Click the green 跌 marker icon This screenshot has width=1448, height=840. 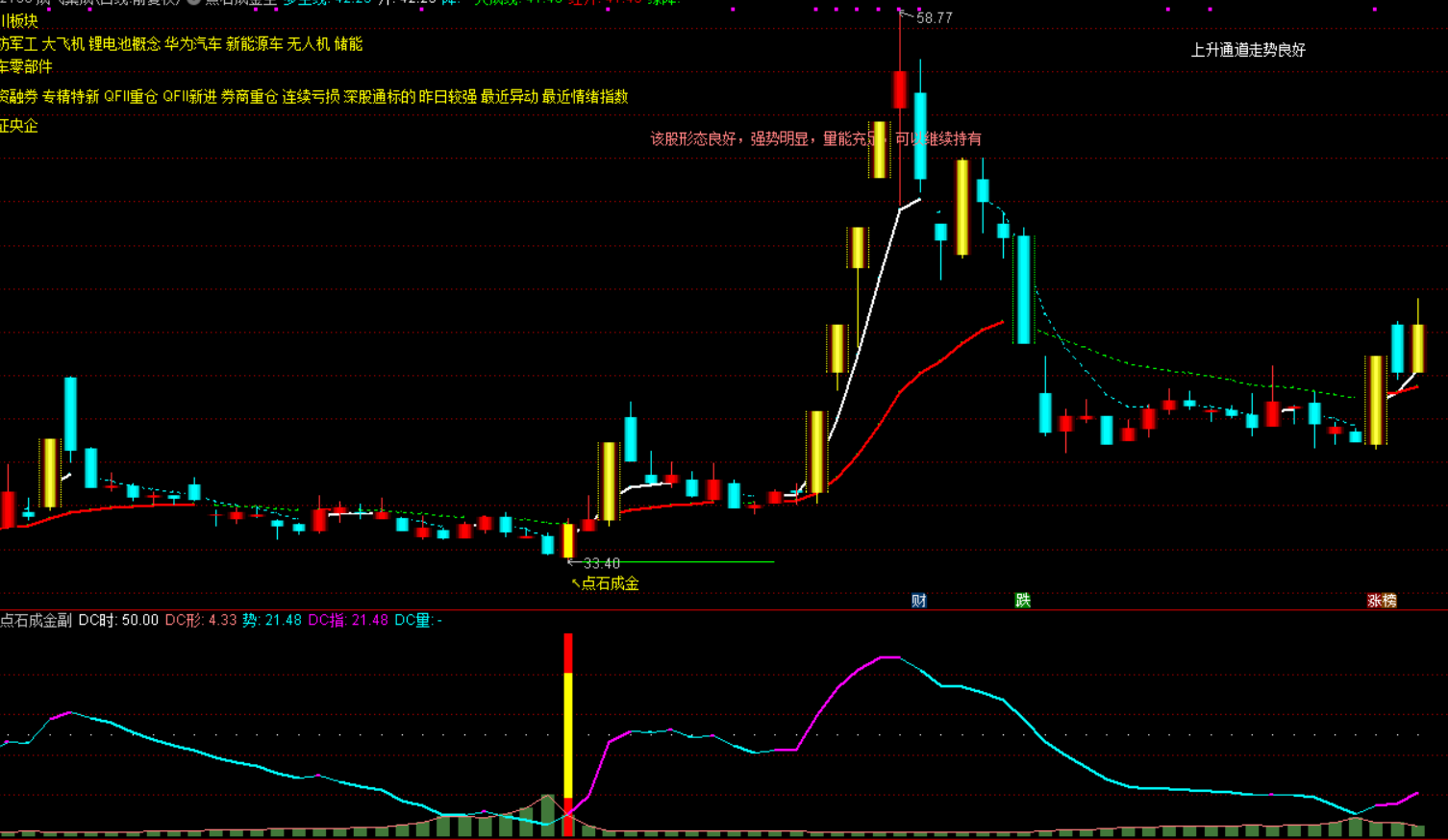[1023, 601]
